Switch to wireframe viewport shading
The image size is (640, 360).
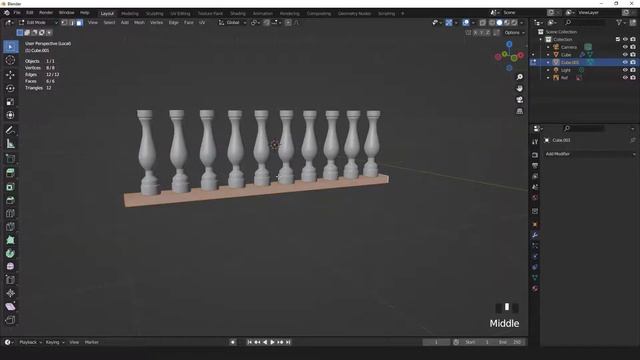pos(492,23)
